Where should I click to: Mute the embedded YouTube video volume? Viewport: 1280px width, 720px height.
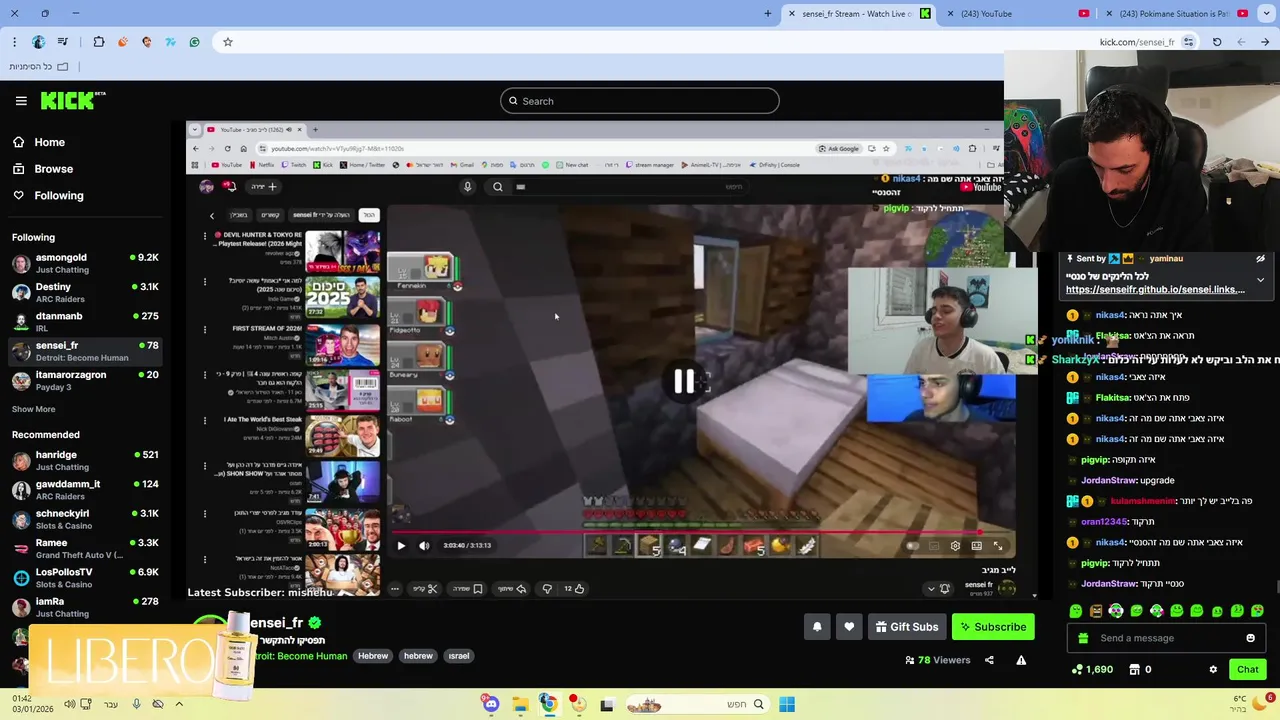(424, 546)
